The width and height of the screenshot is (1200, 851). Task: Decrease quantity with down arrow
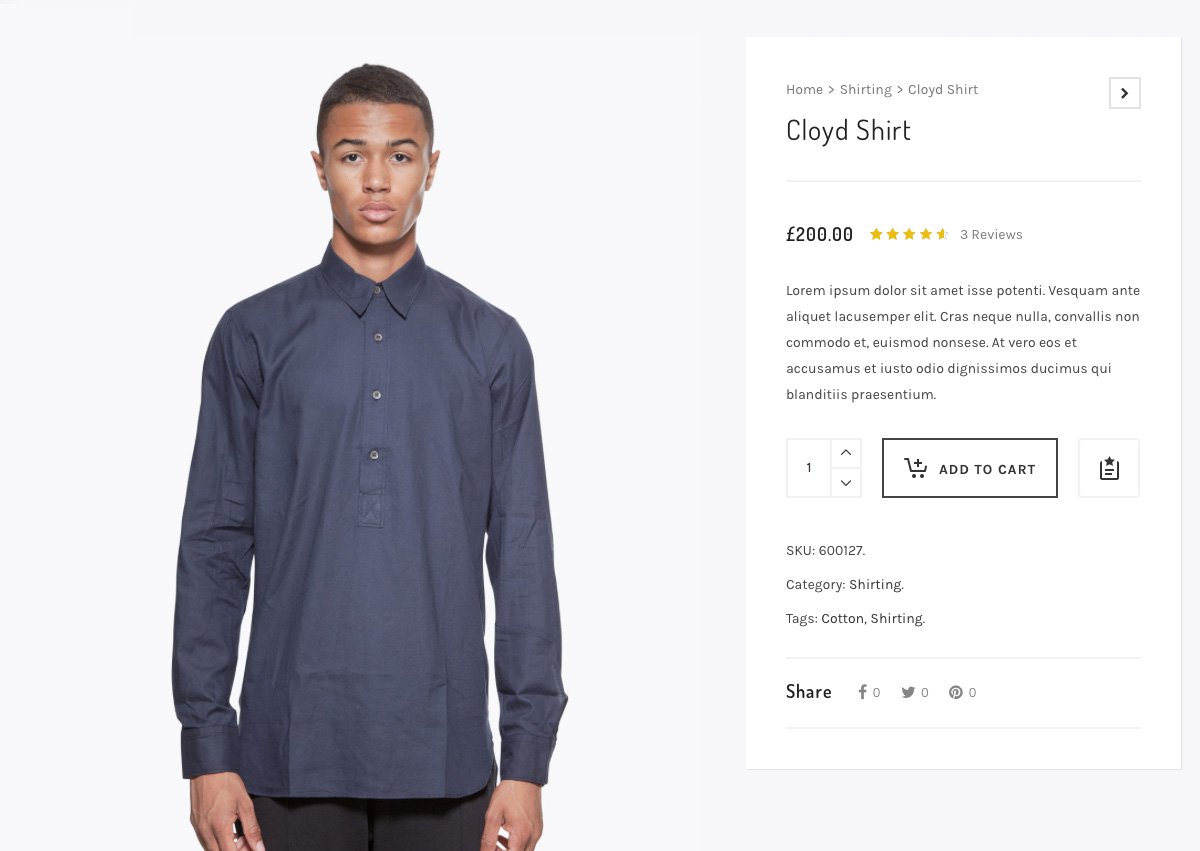pos(846,483)
